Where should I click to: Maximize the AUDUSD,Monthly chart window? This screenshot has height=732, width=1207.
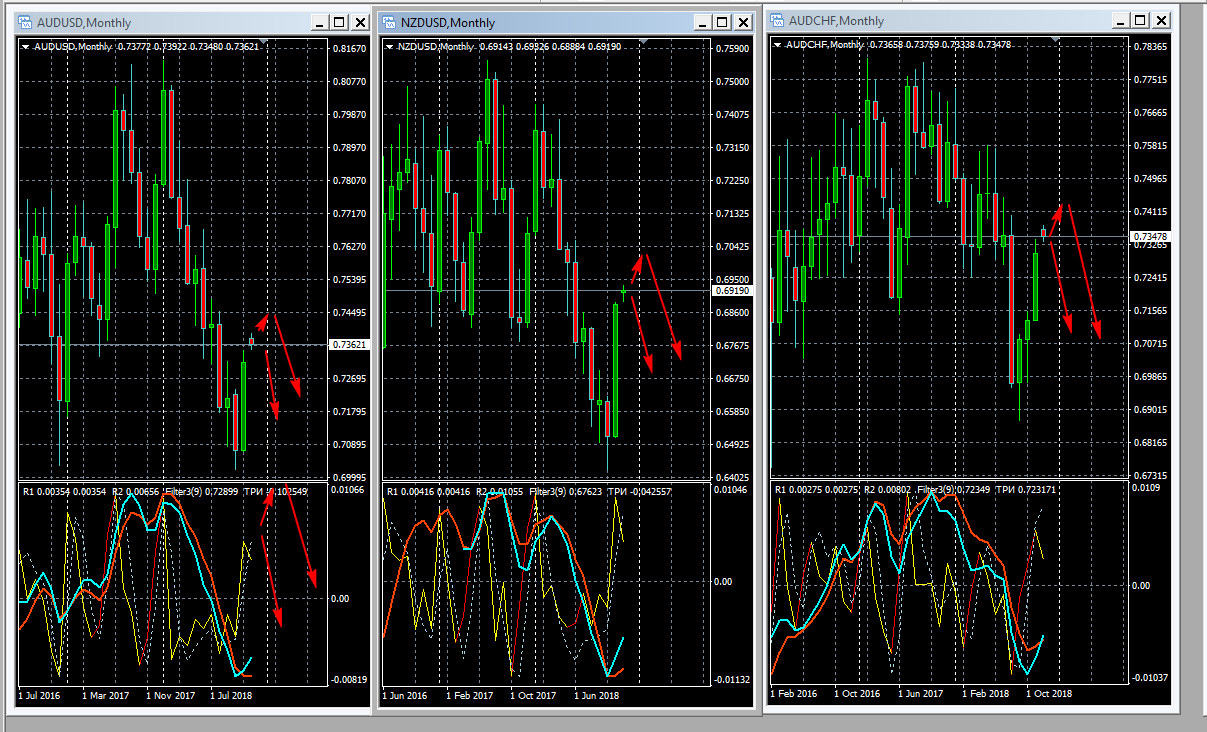(339, 22)
